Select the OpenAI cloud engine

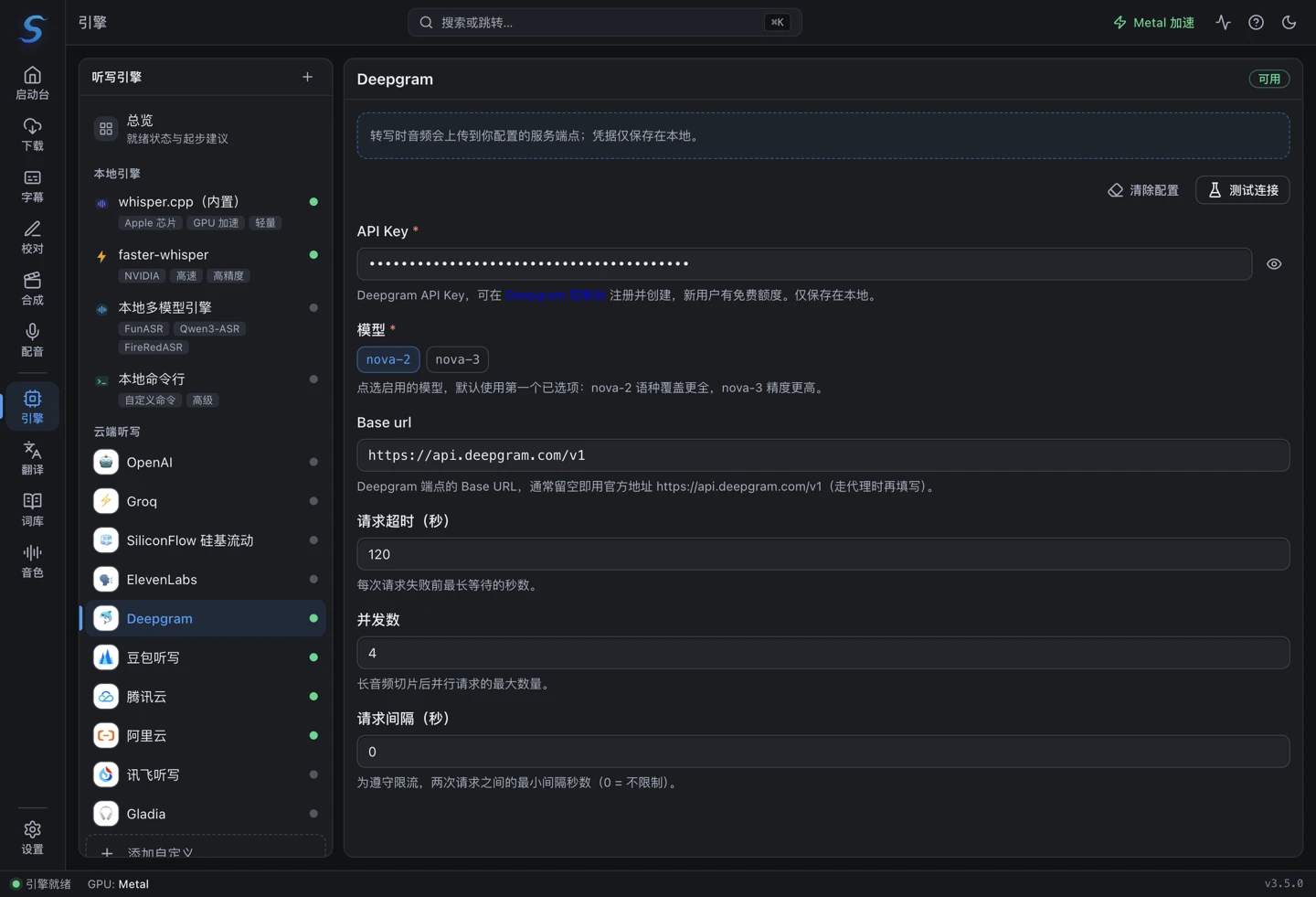click(205, 463)
